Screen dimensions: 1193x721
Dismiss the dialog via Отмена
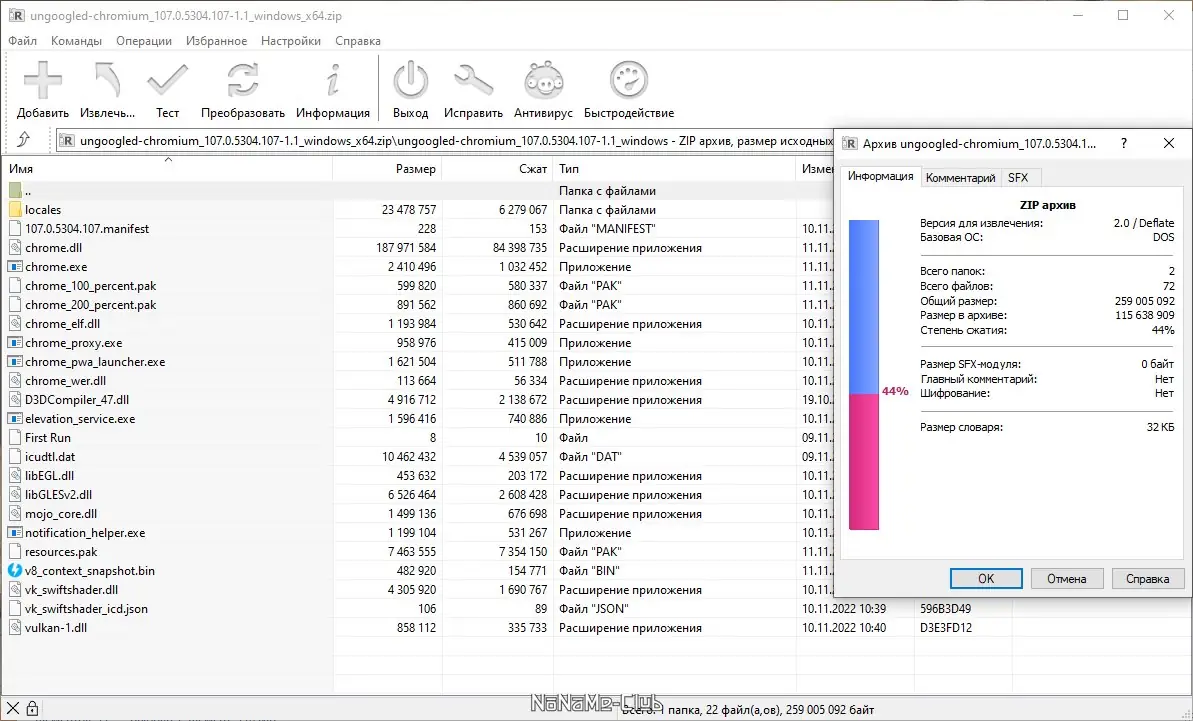[x=1067, y=578]
